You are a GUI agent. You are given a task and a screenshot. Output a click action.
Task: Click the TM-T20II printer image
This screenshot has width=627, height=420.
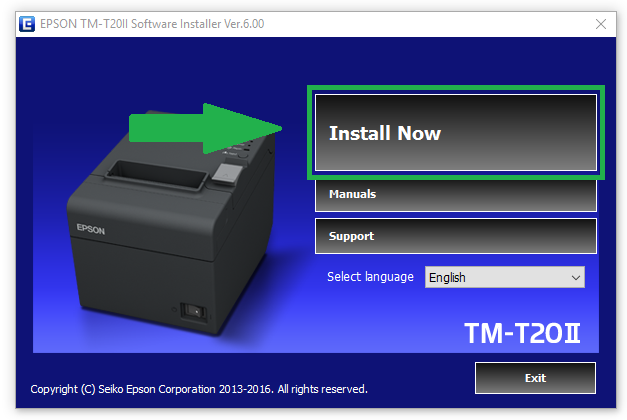(172, 222)
